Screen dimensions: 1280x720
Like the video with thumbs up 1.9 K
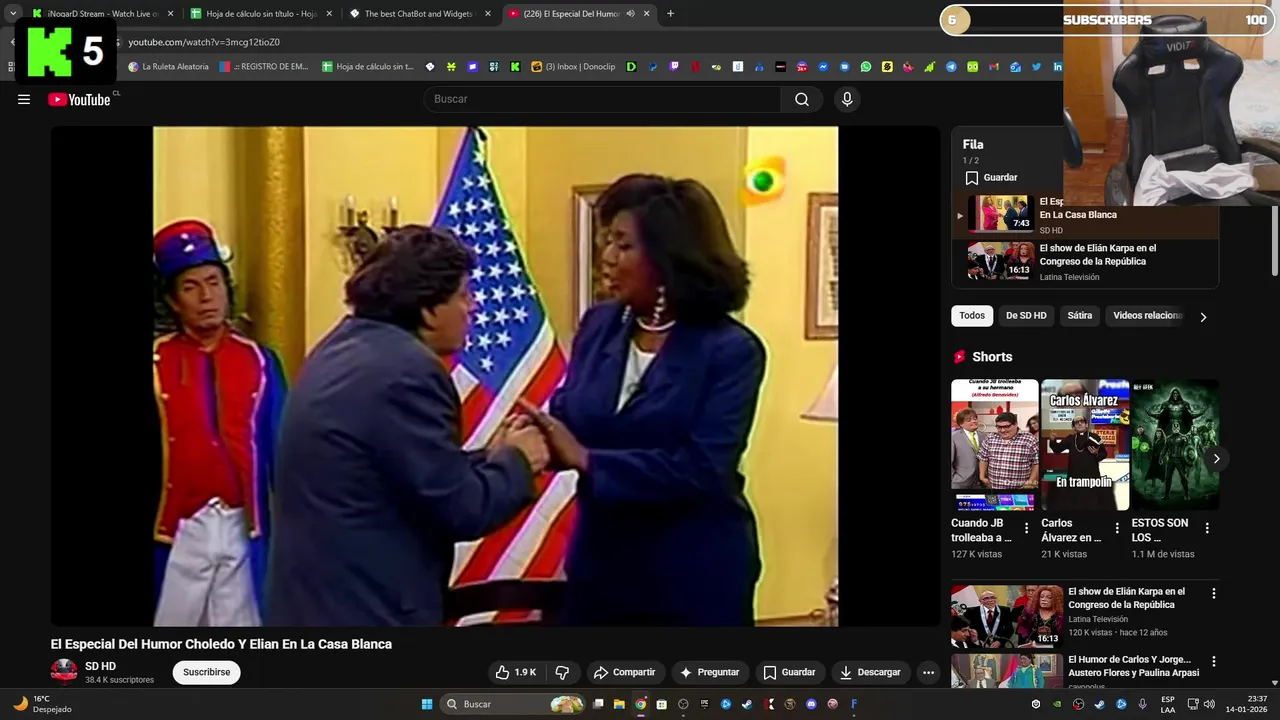click(x=516, y=672)
